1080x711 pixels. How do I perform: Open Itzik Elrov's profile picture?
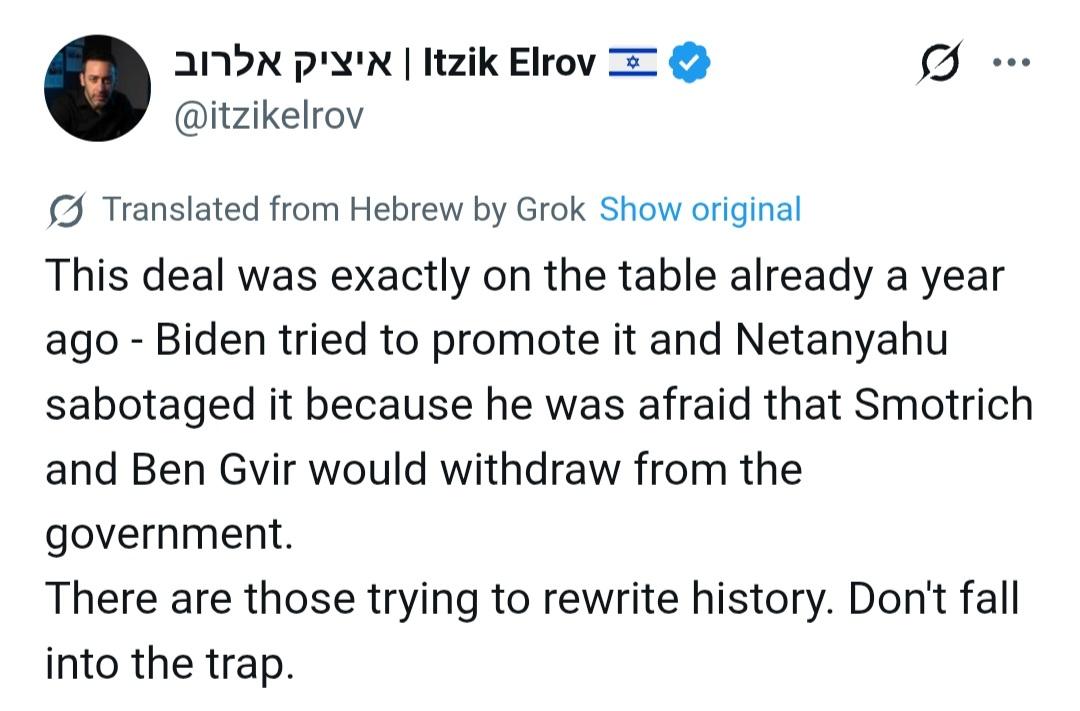click(x=97, y=88)
